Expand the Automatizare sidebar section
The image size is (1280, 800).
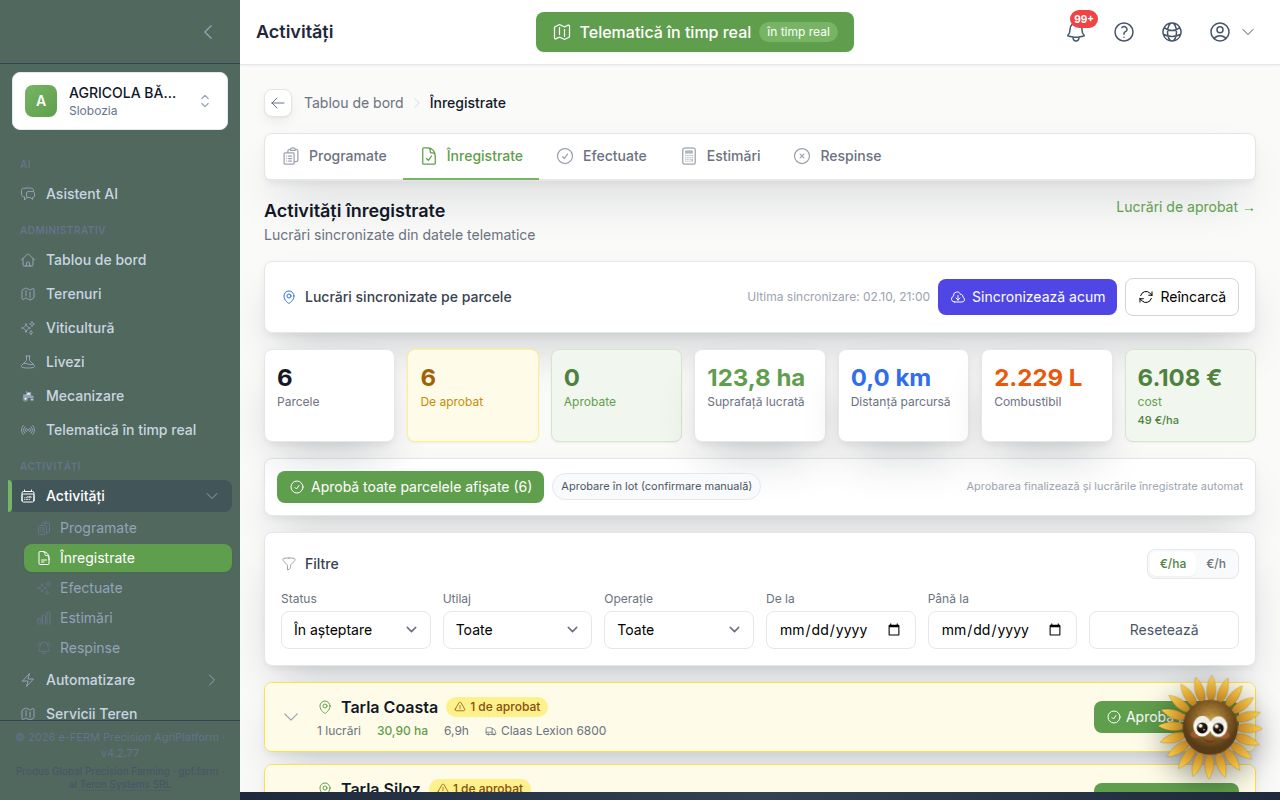(x=120, y=680)
